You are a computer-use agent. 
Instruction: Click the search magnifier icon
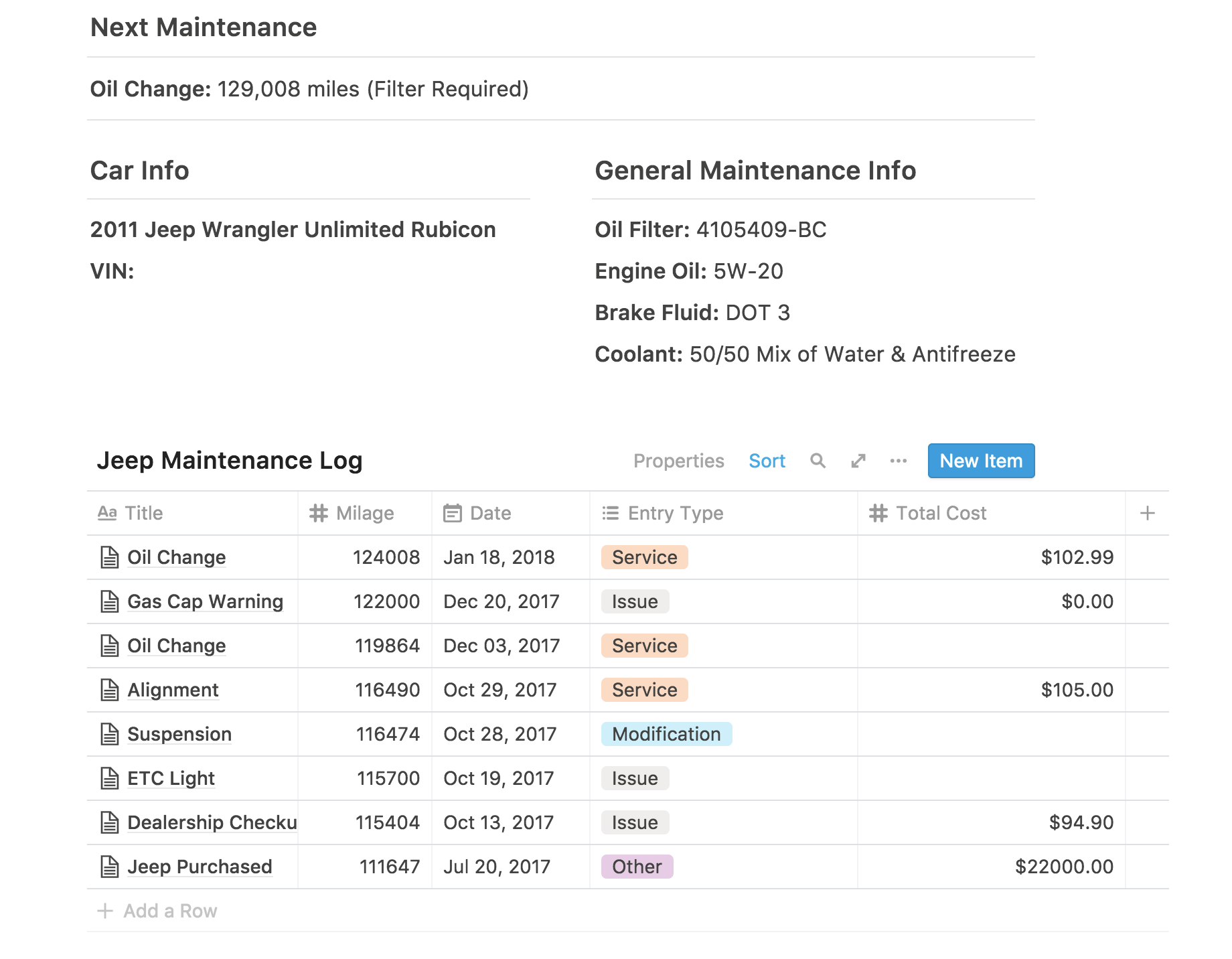818,461
